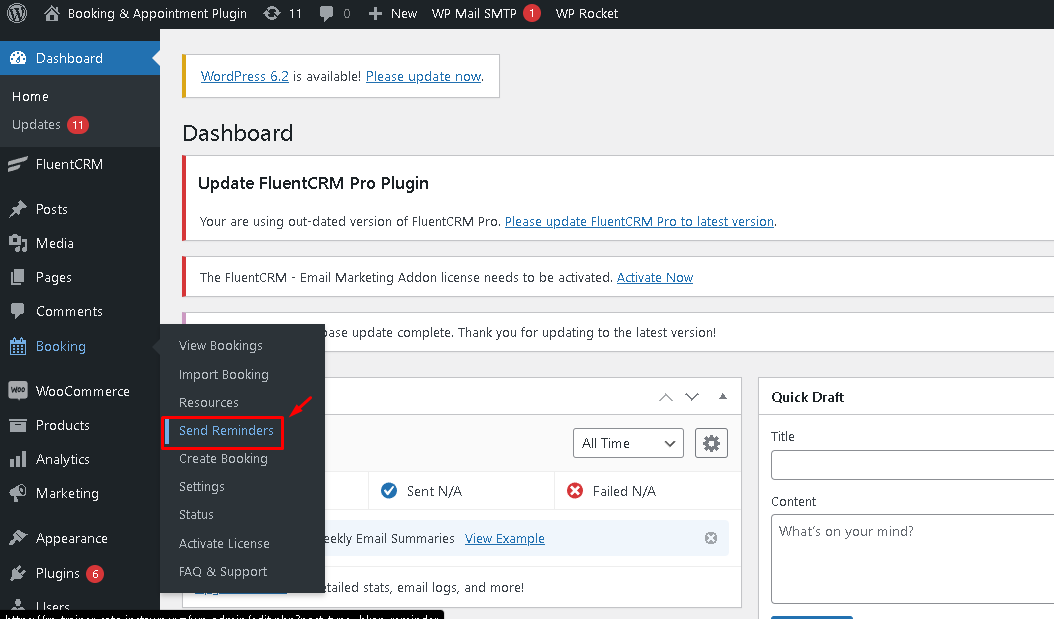Open widget settings gear icon
The image size is (1054, 619).
point(711,444)
